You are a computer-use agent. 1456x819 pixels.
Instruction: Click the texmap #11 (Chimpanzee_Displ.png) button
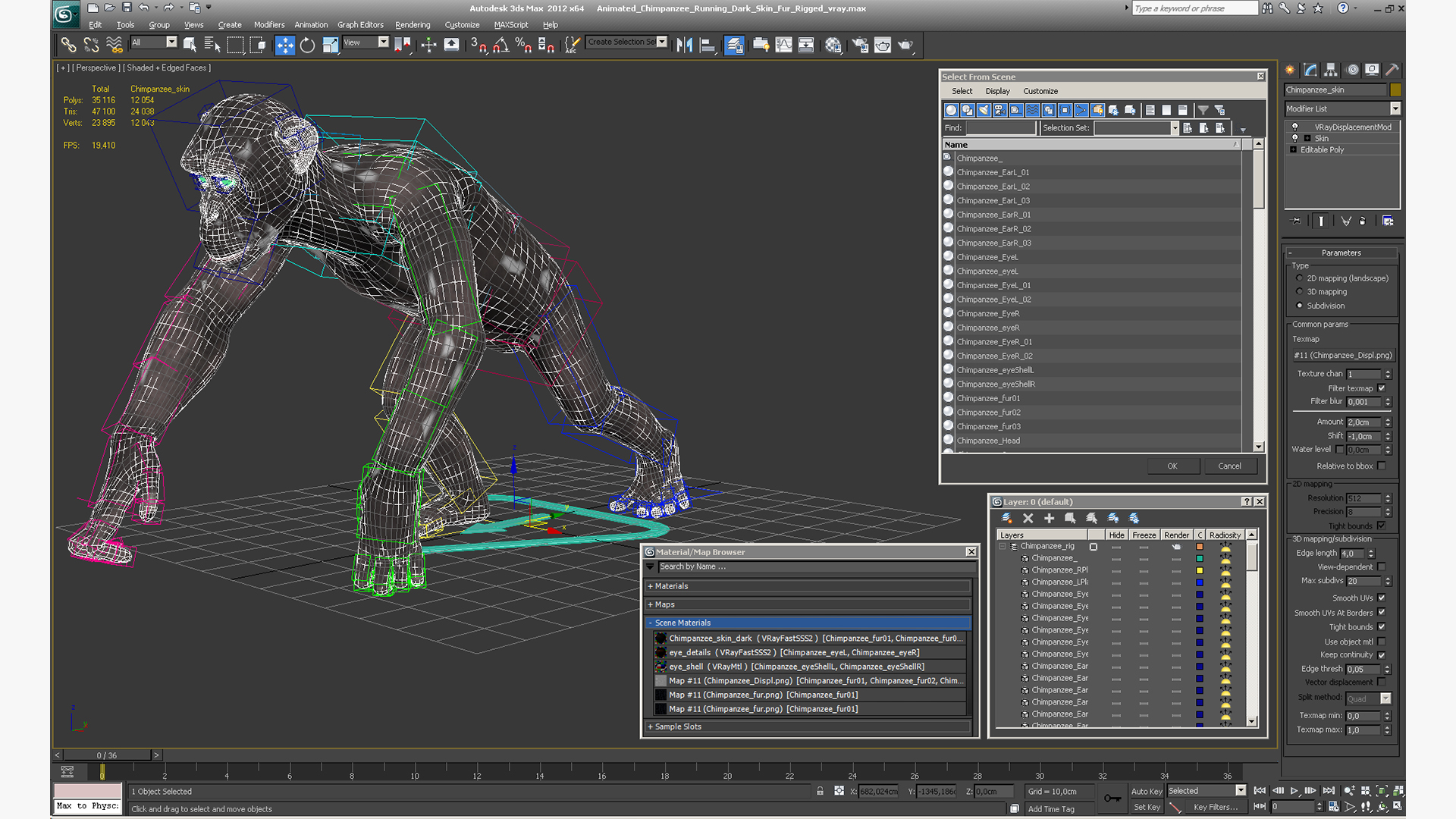[x=1342, y=355]
